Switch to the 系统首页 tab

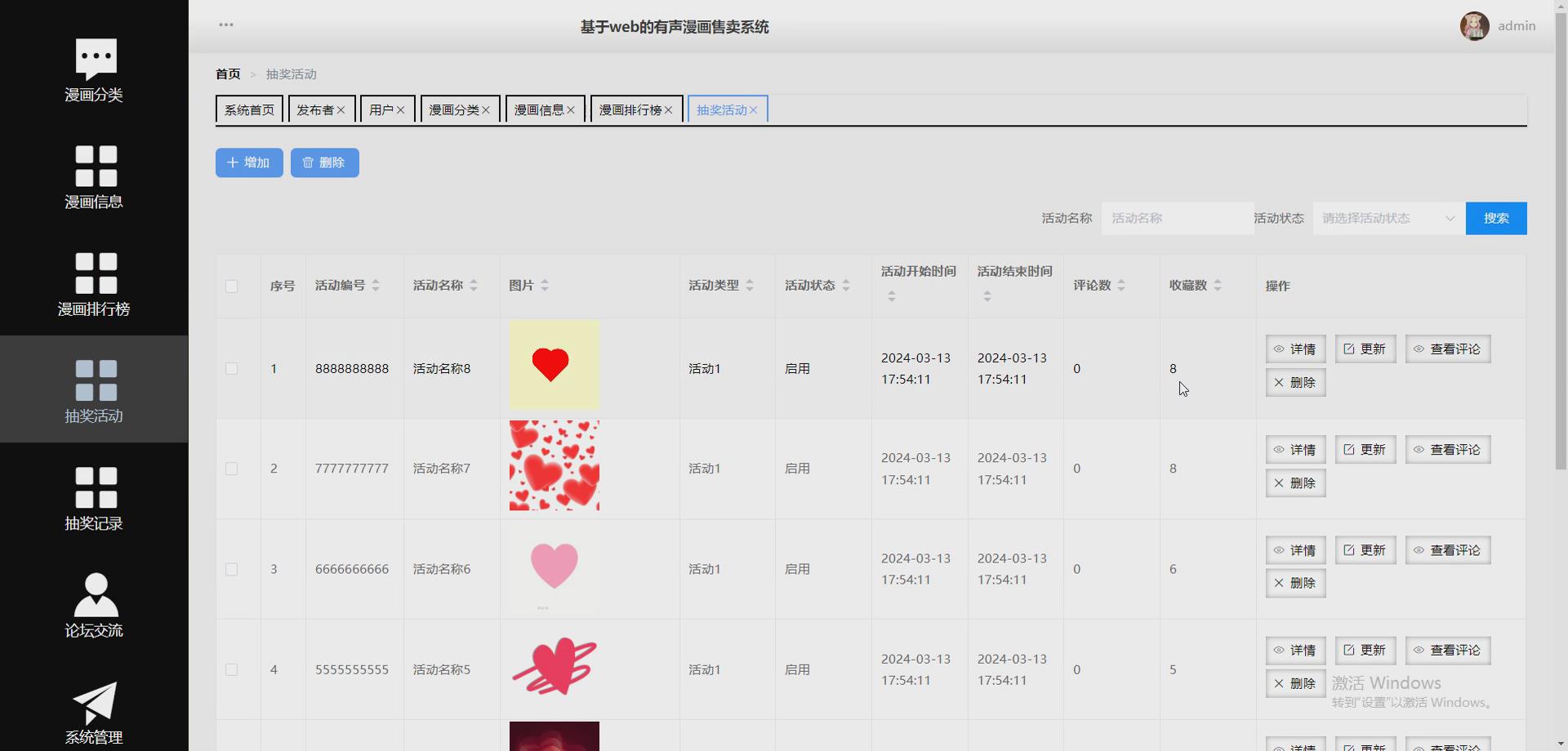click(x=249, y=109)
